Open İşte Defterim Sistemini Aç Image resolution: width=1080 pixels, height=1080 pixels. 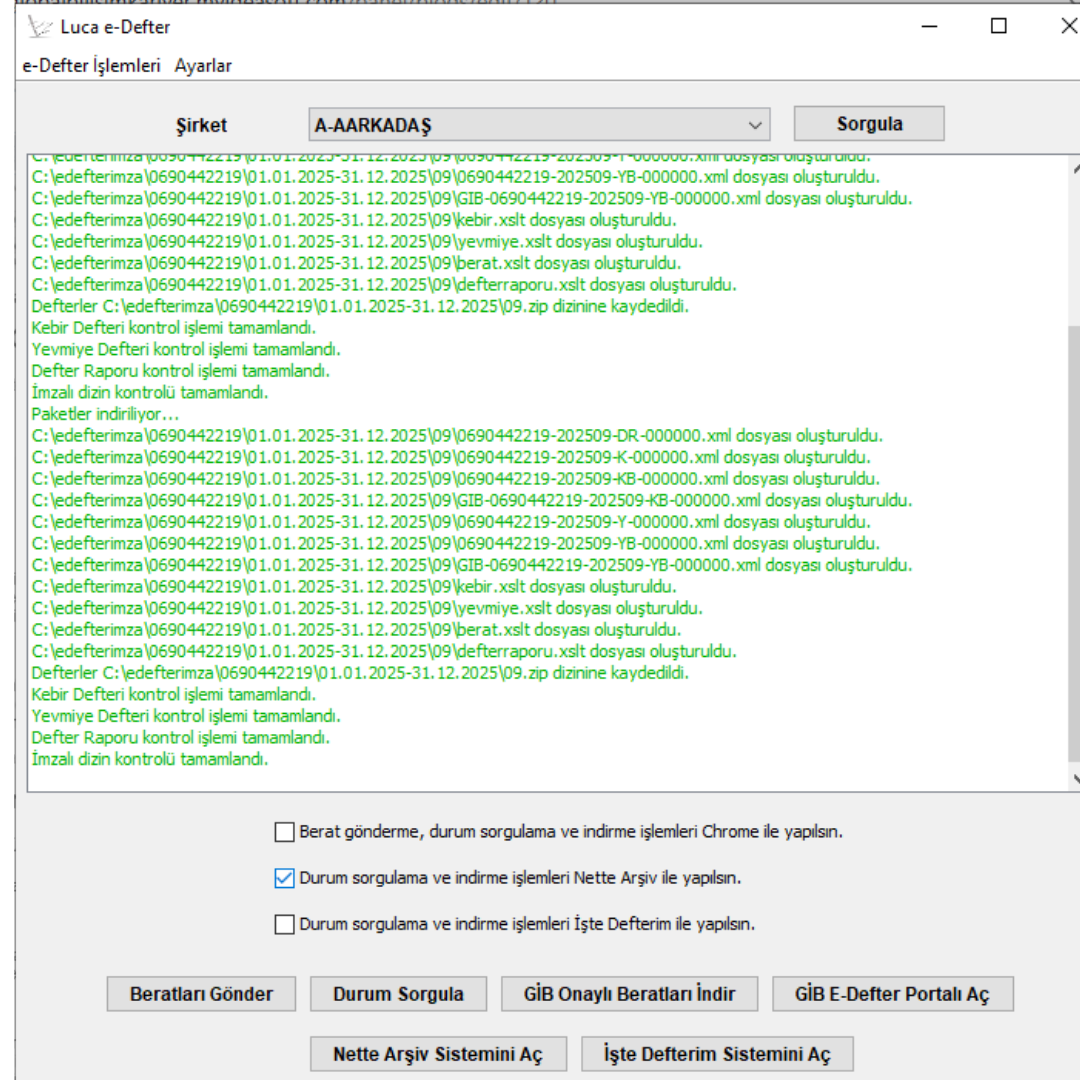[x=717, y=1054]
